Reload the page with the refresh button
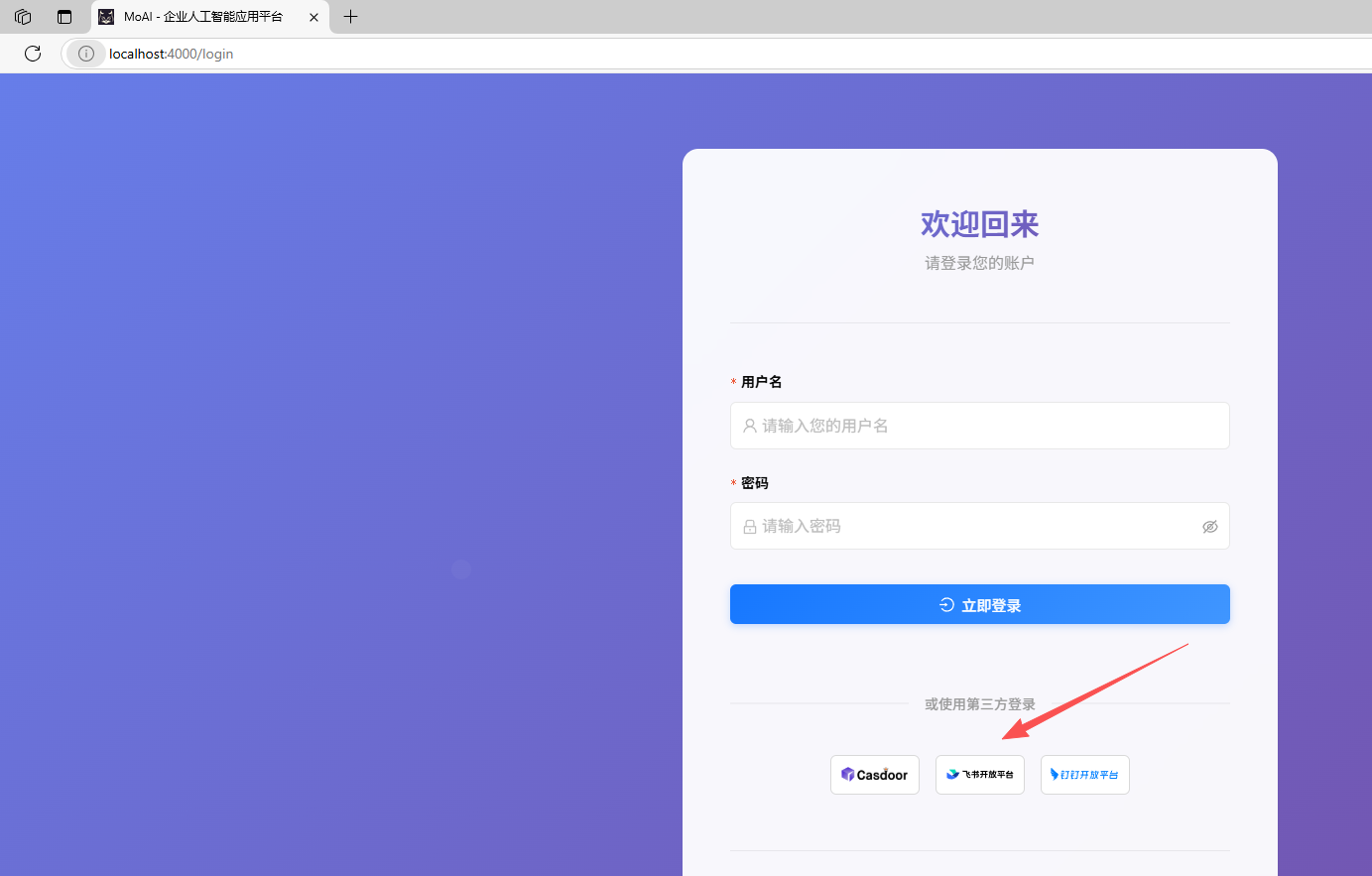The height and width of the screenshot is (876, 1372). click(x=33, y=54)
